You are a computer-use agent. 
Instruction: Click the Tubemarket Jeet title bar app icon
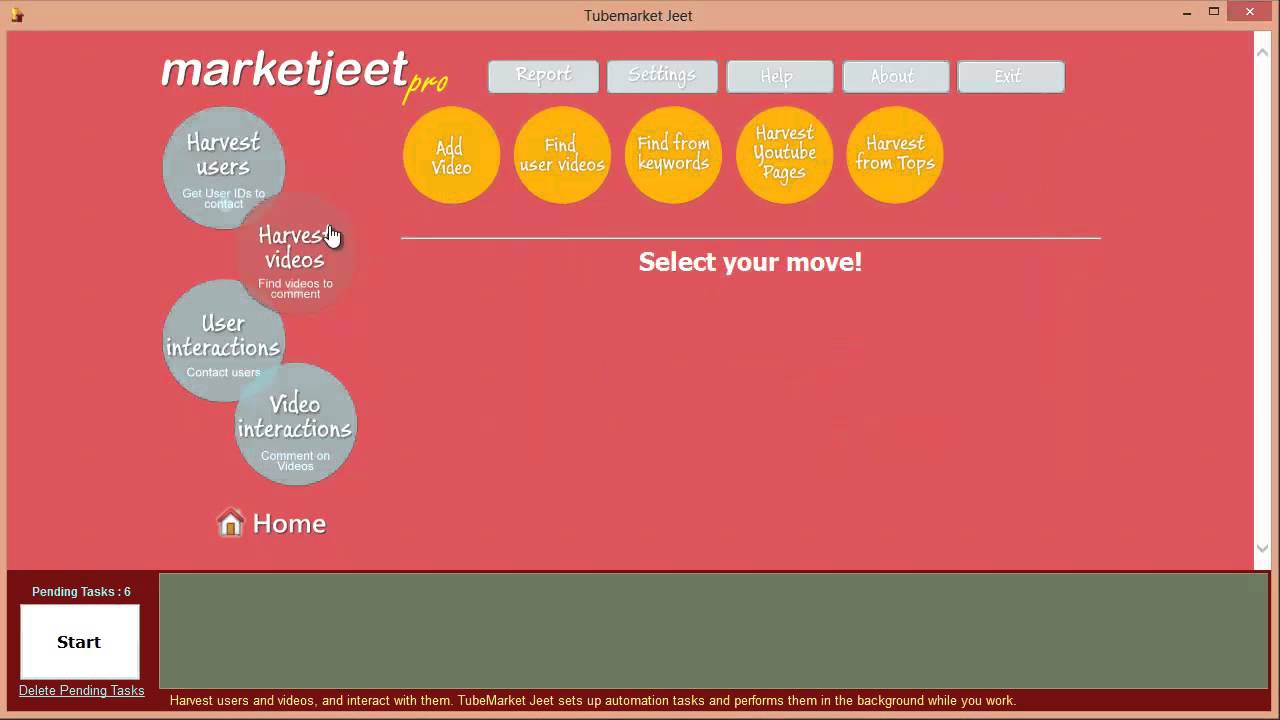click(x=16, y=15)
